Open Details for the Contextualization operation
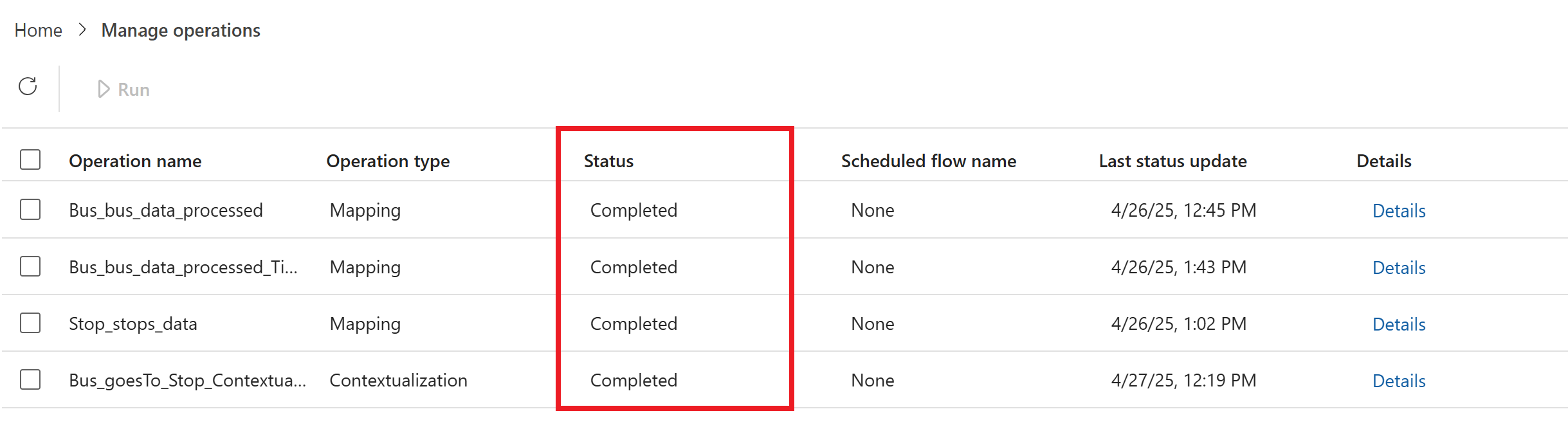 pos(1398,381)
